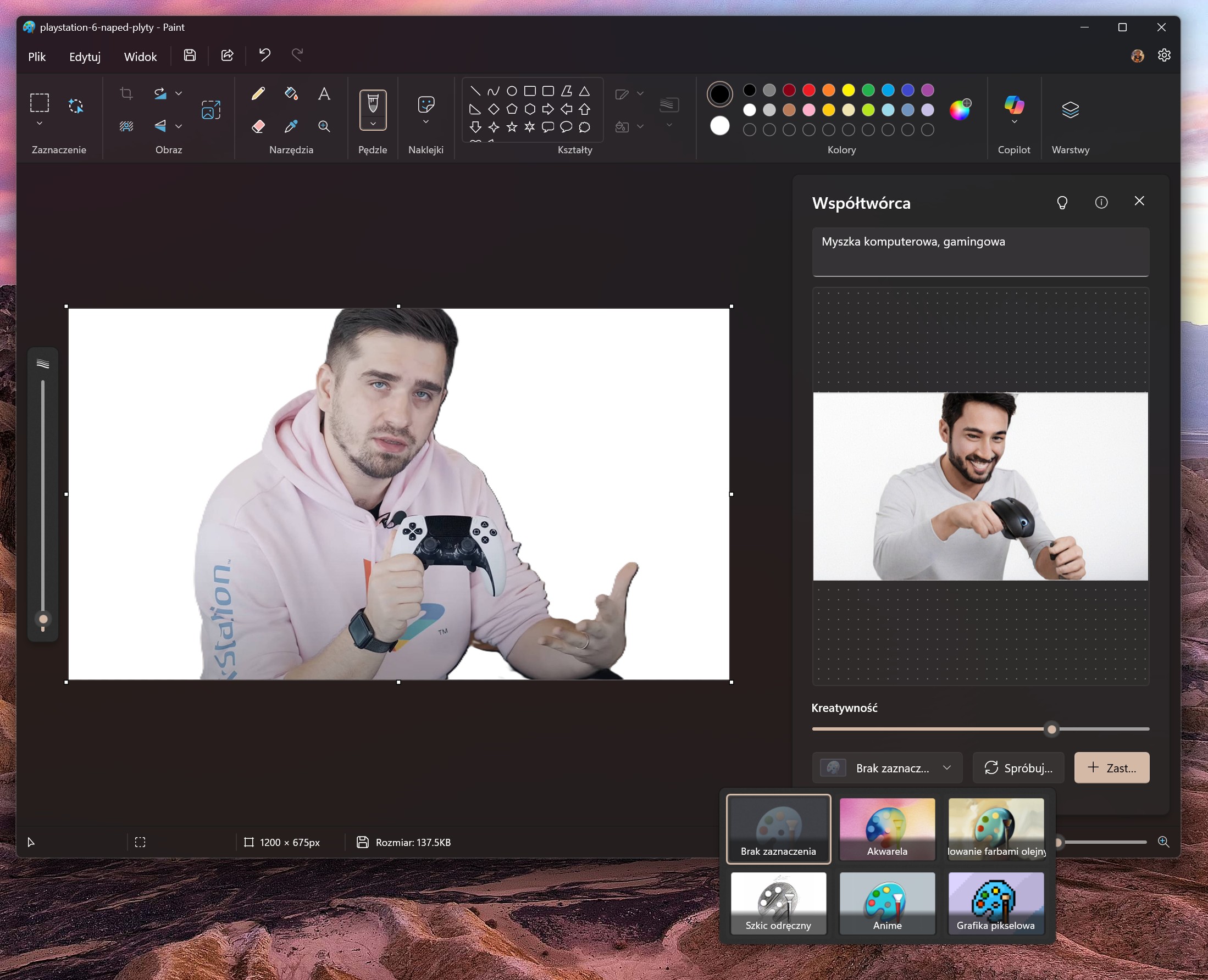
Task: Undo the last action
Action: click(264, 55)
